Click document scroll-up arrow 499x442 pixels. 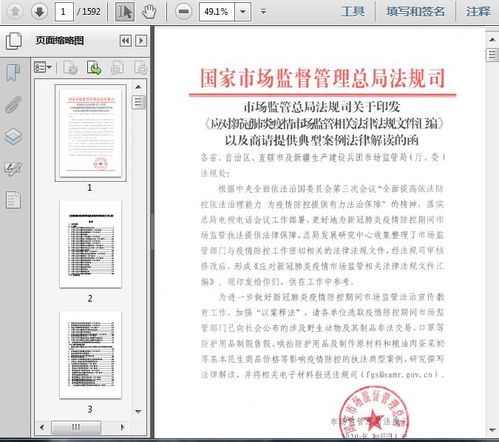(x=492, y=40)
